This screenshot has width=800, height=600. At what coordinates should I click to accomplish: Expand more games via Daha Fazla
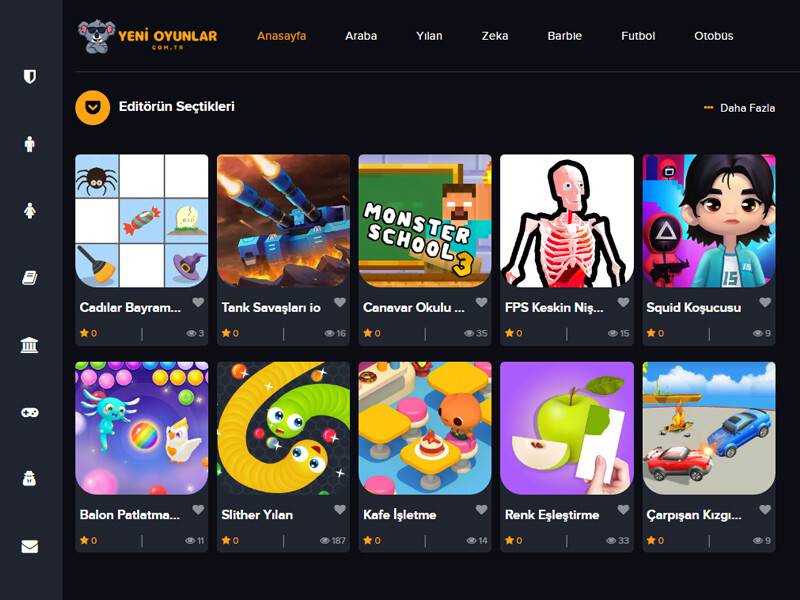pos(739,108)
